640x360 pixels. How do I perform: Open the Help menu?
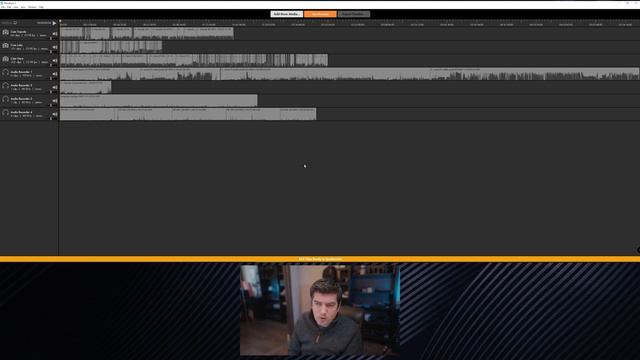point(41,7)
